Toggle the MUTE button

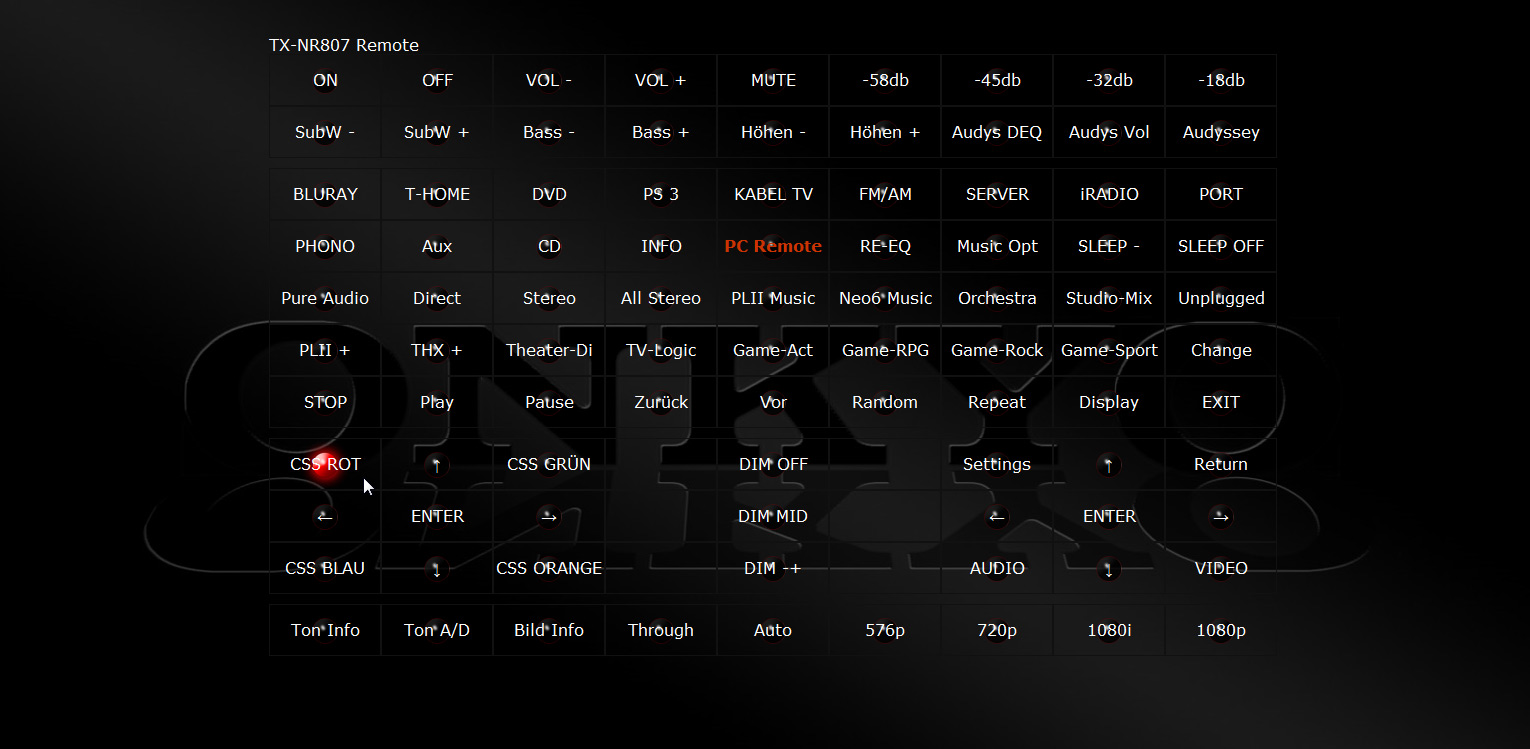pos(773,81)
